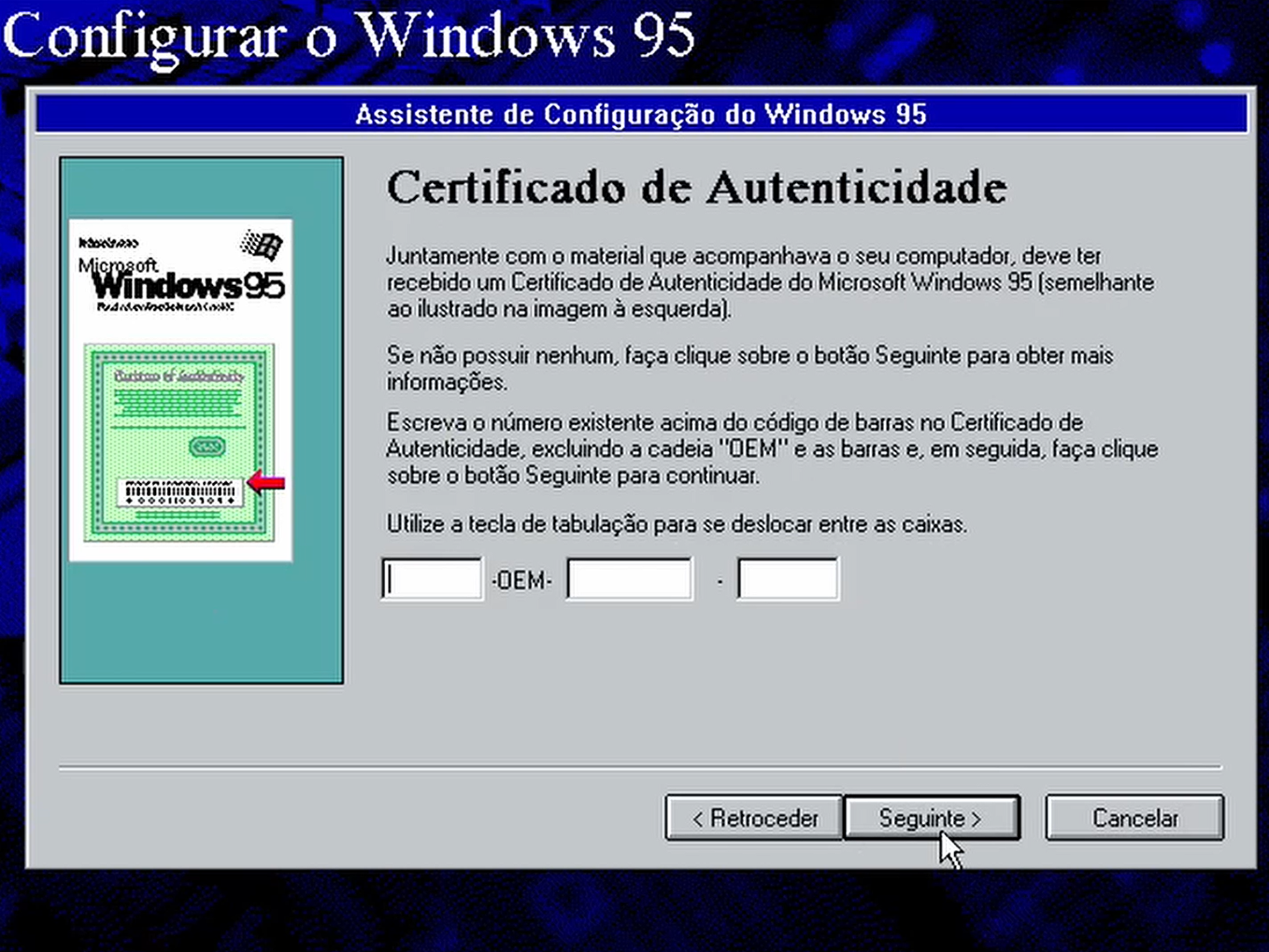
Task: Click the Windows flag logo in the illustration
Action: click(x=262, y=245)
